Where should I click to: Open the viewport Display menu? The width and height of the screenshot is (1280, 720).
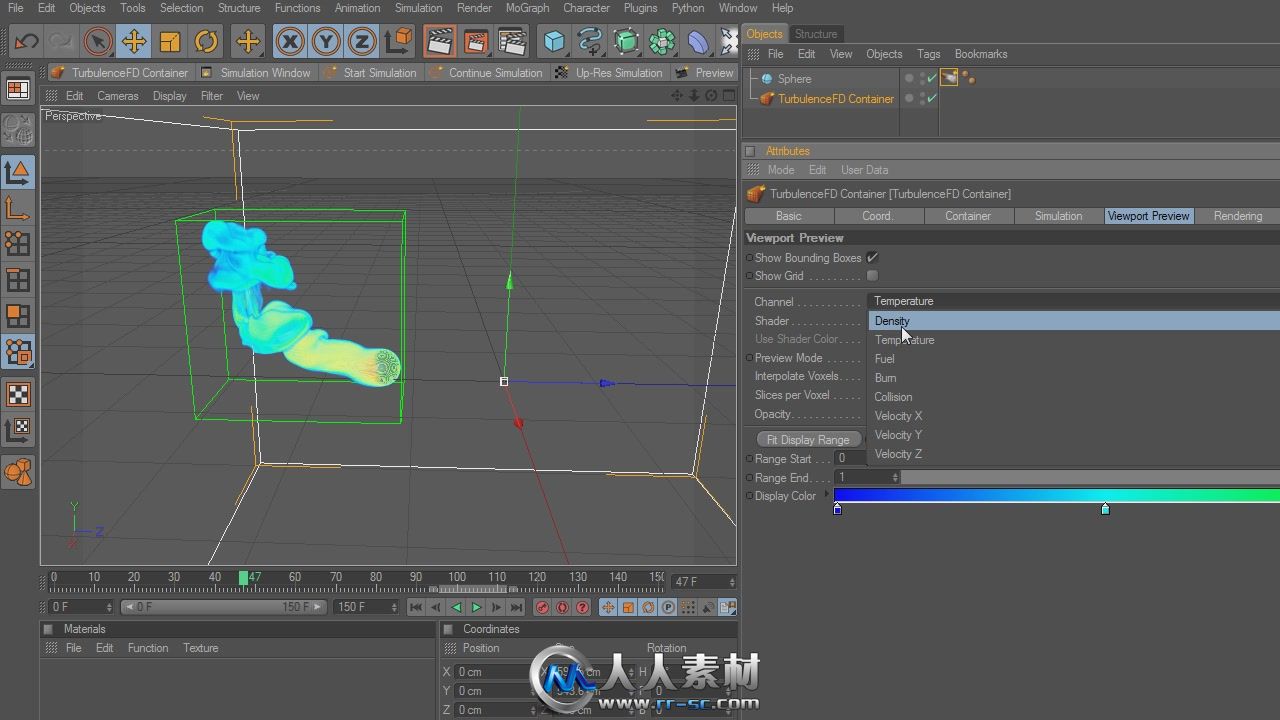(170, 96)
